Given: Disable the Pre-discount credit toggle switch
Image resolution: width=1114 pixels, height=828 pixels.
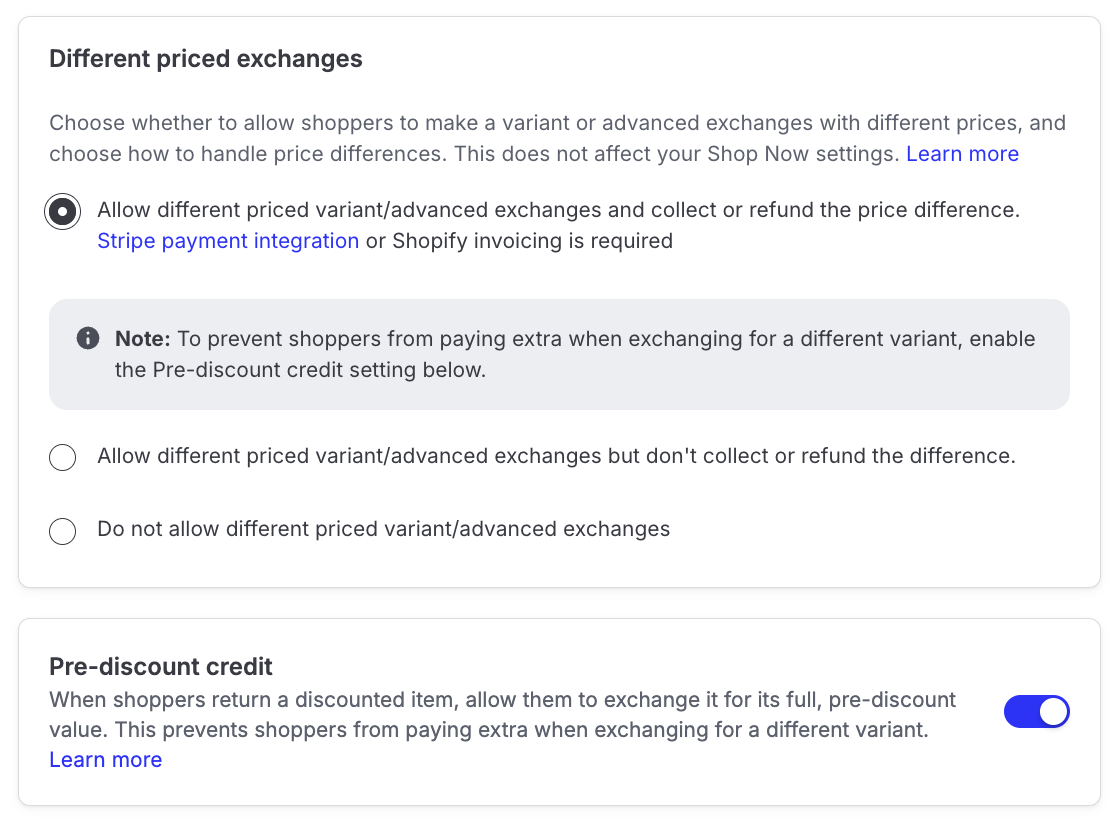Looking at the screenshot, I should coord(1036,712).
